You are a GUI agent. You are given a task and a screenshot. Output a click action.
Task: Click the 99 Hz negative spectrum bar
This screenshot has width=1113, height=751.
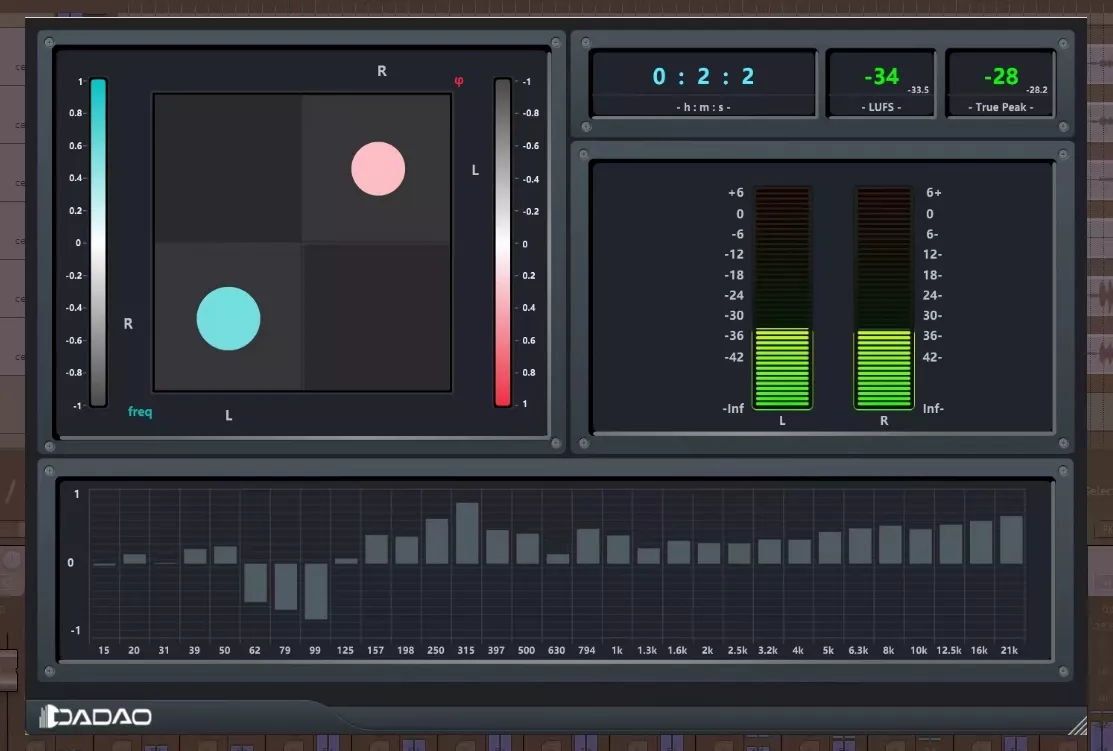[316, 591]
